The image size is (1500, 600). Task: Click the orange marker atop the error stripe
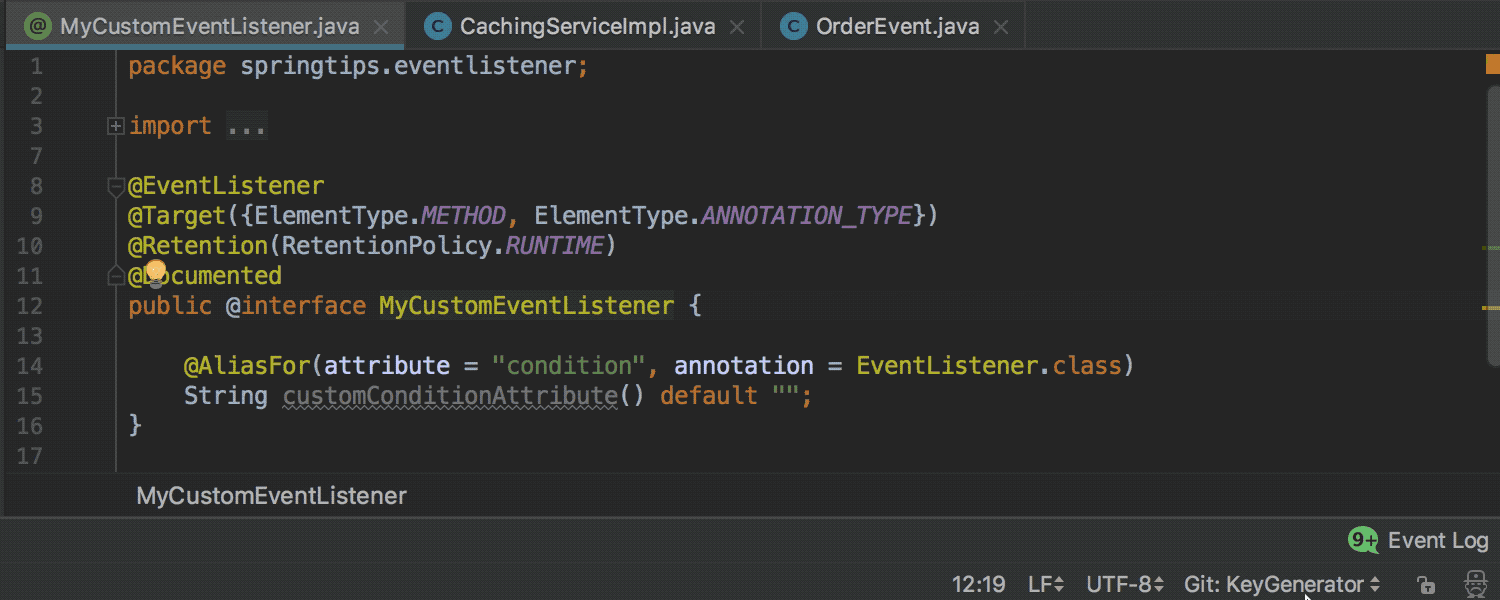pos(1491,62)
